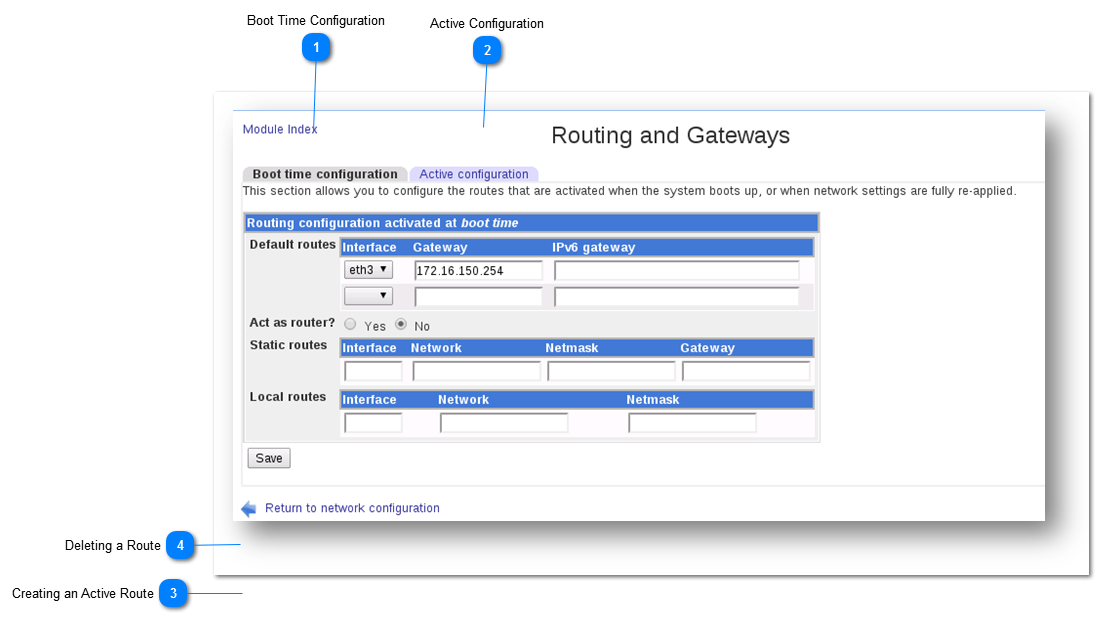Click callout badge 3 for Creating an Active Route
Viewport: 1097px width, 618px height.
(173, 594)
